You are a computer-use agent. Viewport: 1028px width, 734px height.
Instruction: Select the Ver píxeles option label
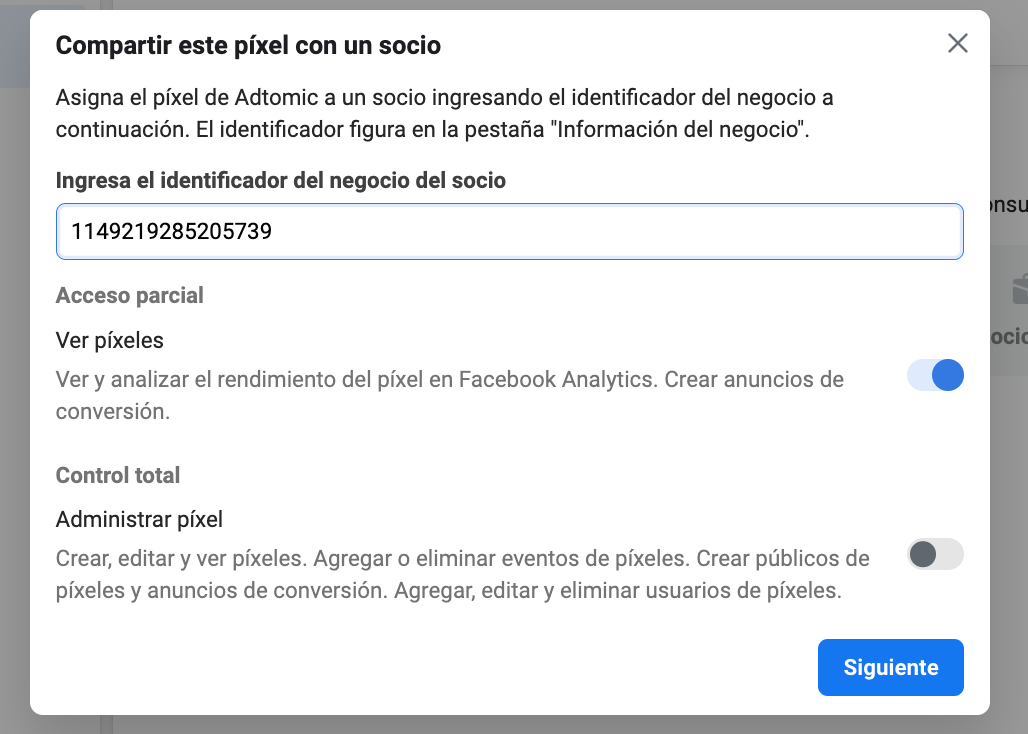[109, 340]
